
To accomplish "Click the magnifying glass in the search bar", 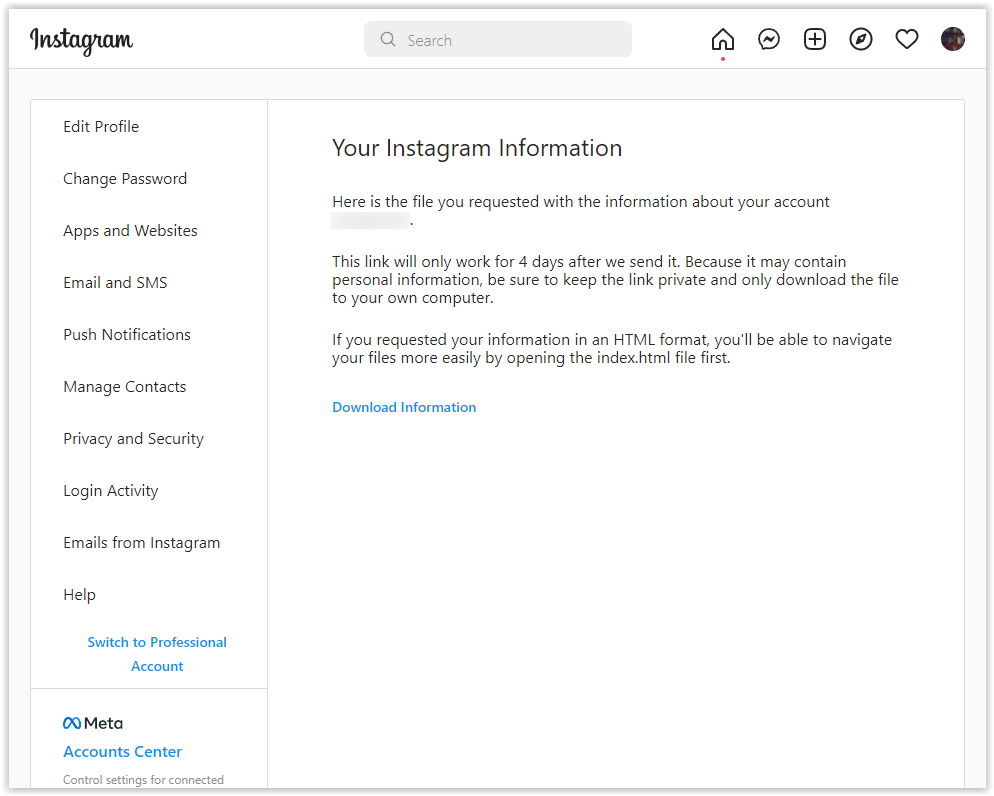I will (388, 39).
